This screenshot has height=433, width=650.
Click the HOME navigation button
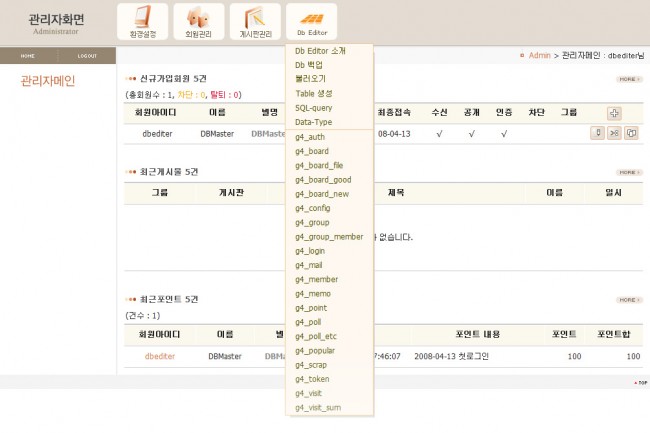[28, 56]
